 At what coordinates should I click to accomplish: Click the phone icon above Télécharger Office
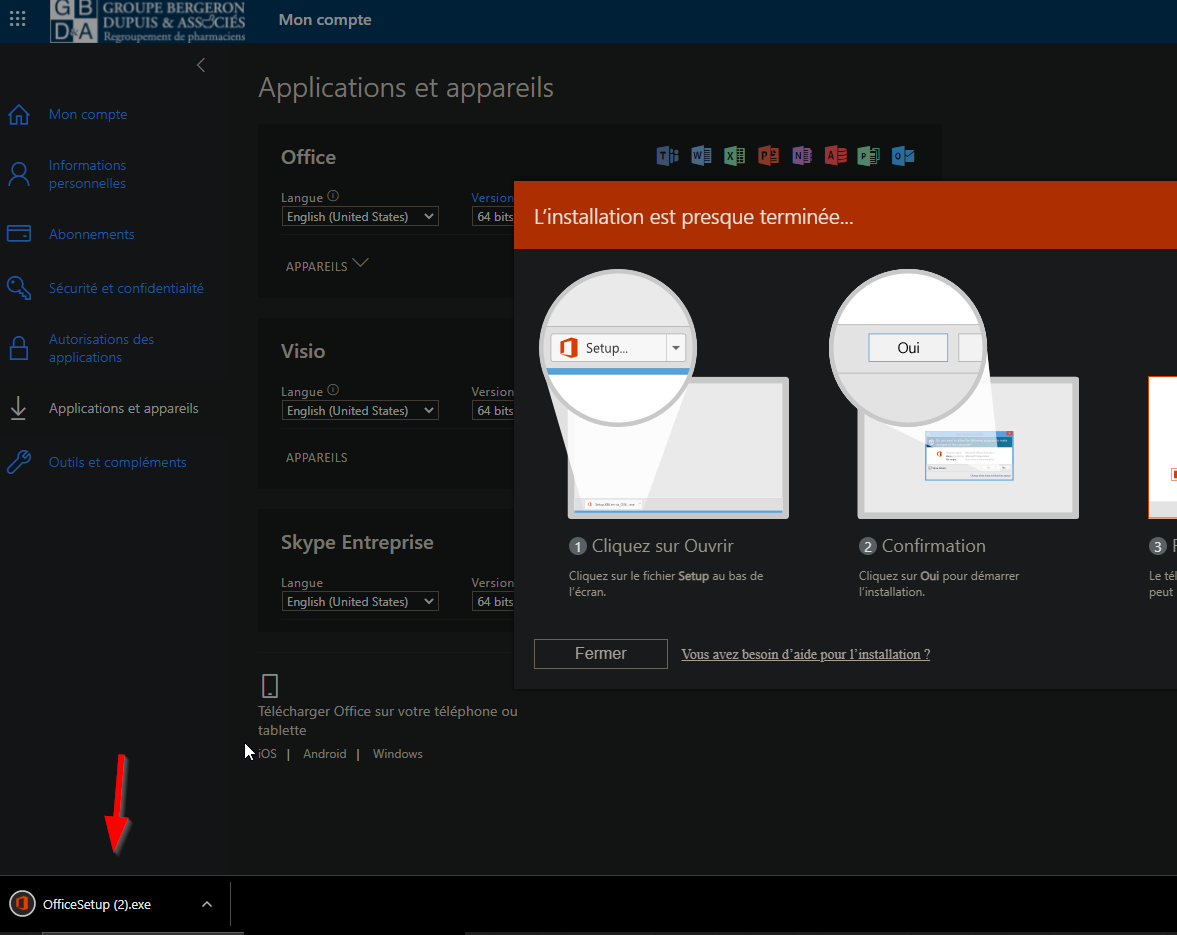click(x=269, y=686)
